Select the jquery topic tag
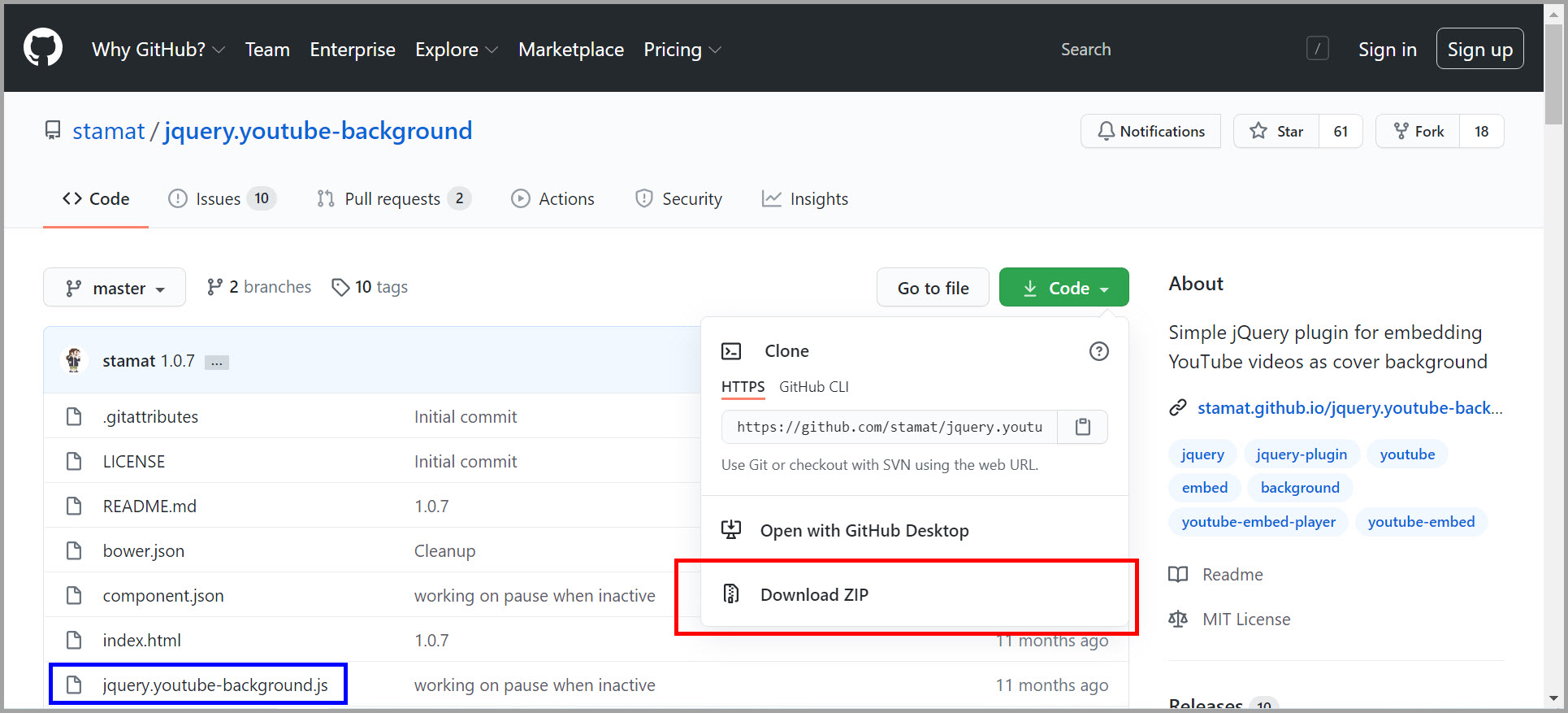 1202,454
